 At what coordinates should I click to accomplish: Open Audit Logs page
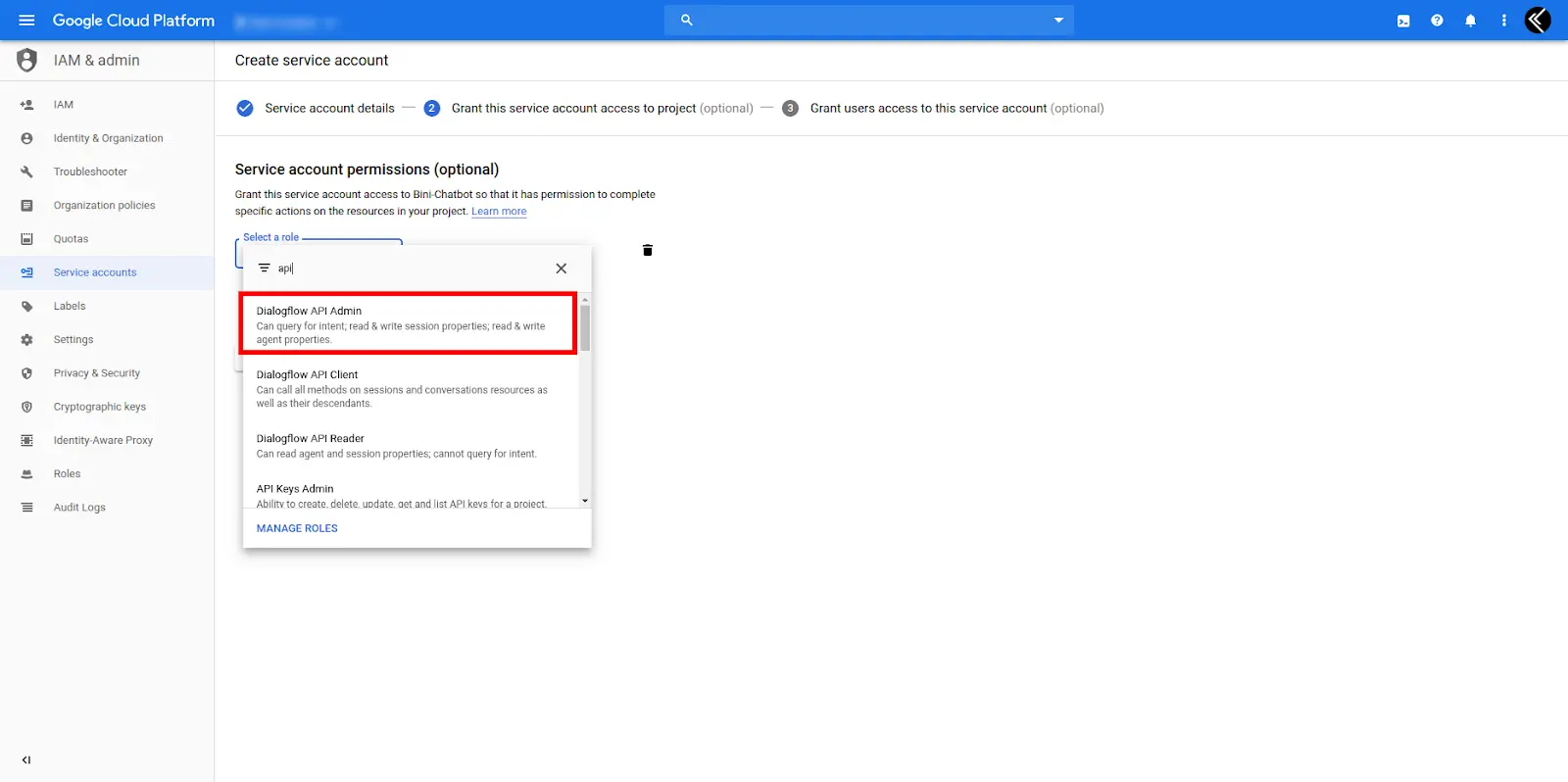79,508
